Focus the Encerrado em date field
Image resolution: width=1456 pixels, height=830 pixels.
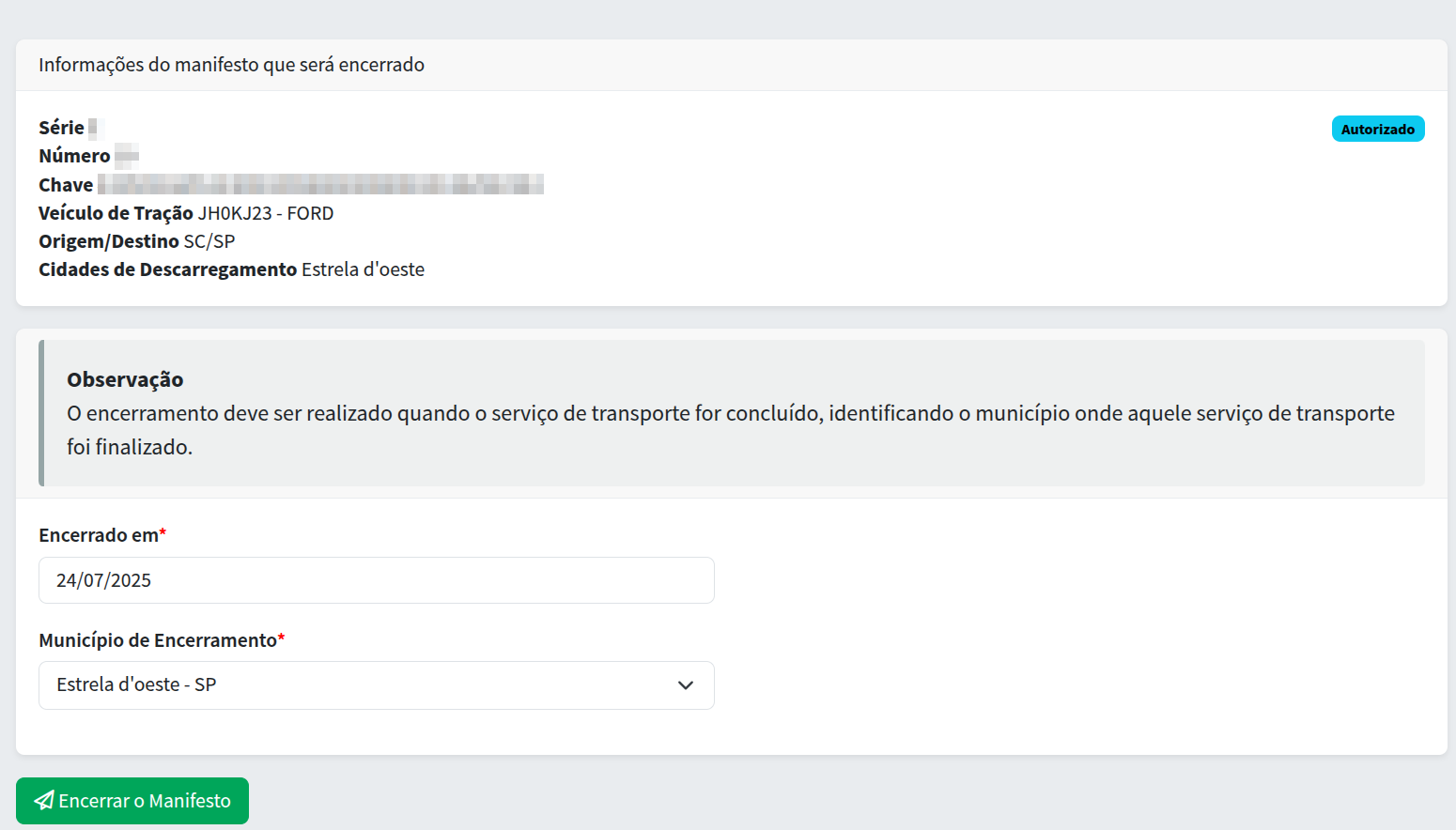[x=376, y=580]
